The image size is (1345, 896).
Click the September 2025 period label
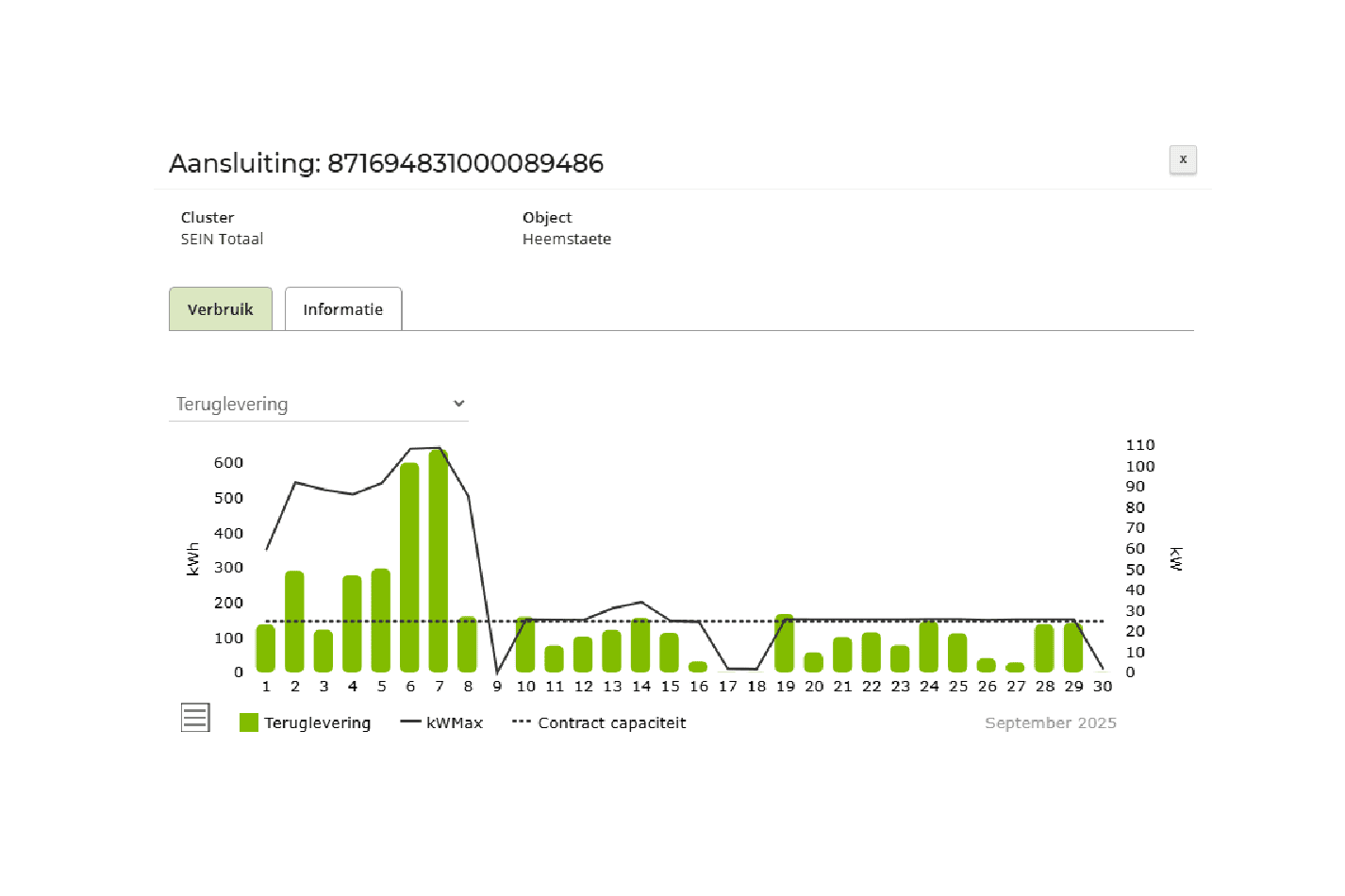[1050, 723]
